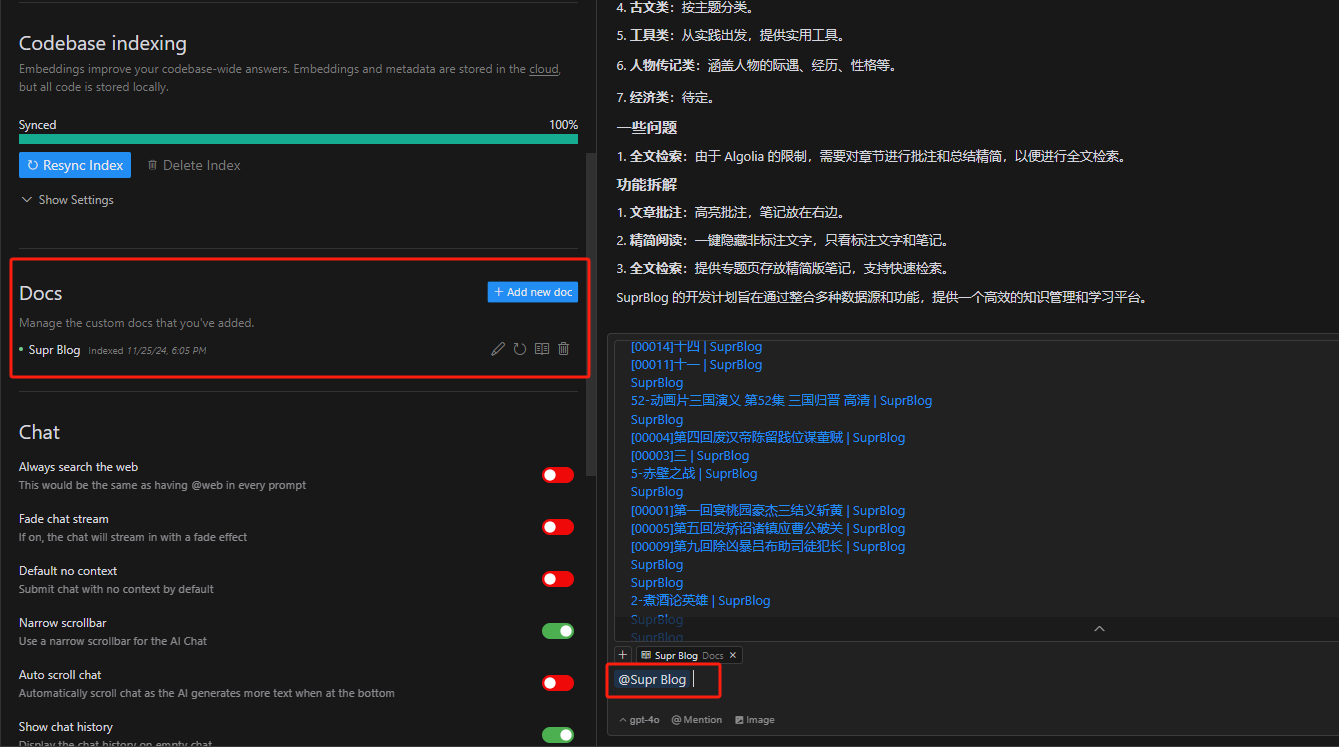
Task: Collapse the references list with up chevron
Action: click(1099, 629)
